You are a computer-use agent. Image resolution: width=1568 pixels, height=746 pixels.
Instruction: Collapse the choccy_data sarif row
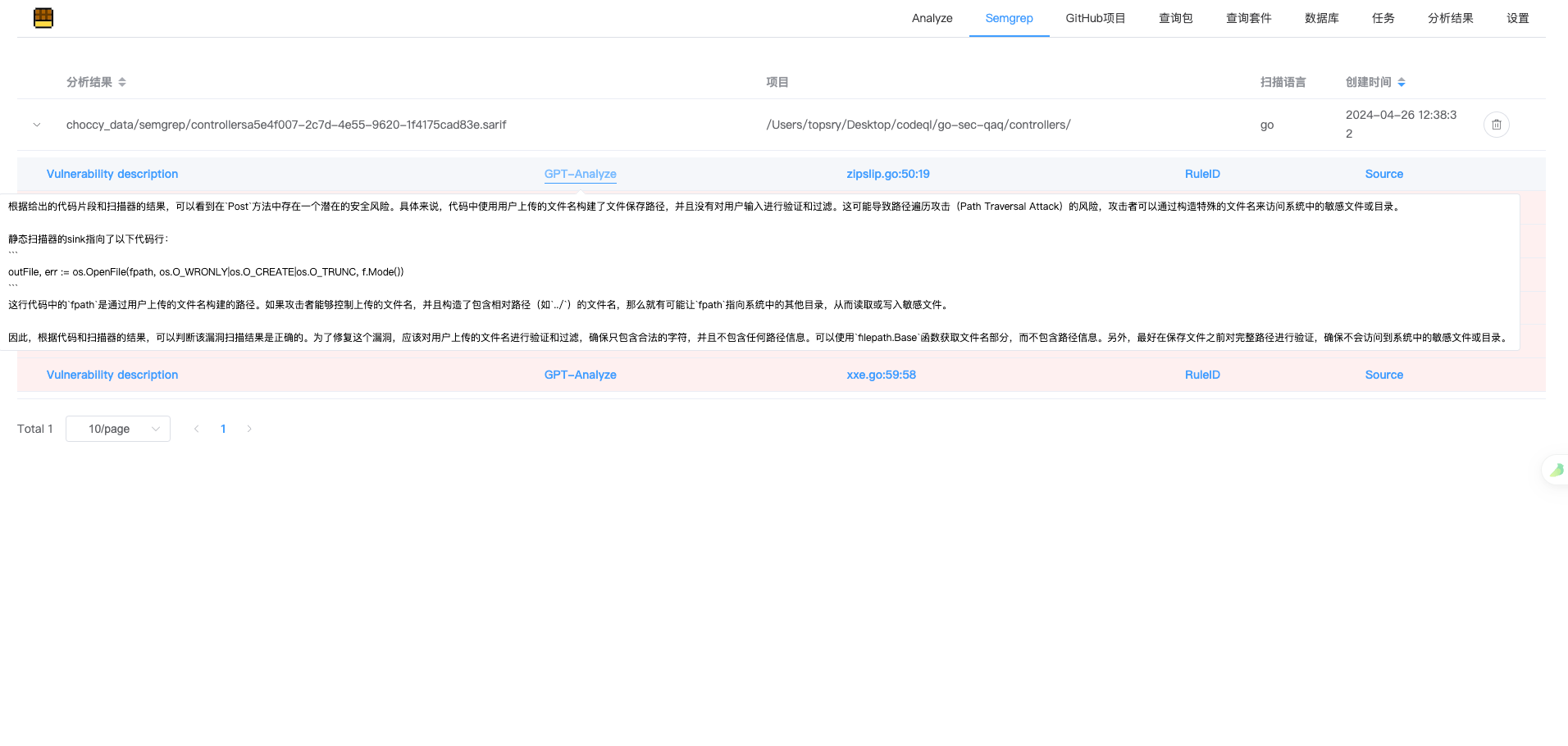tap(37, 125)
